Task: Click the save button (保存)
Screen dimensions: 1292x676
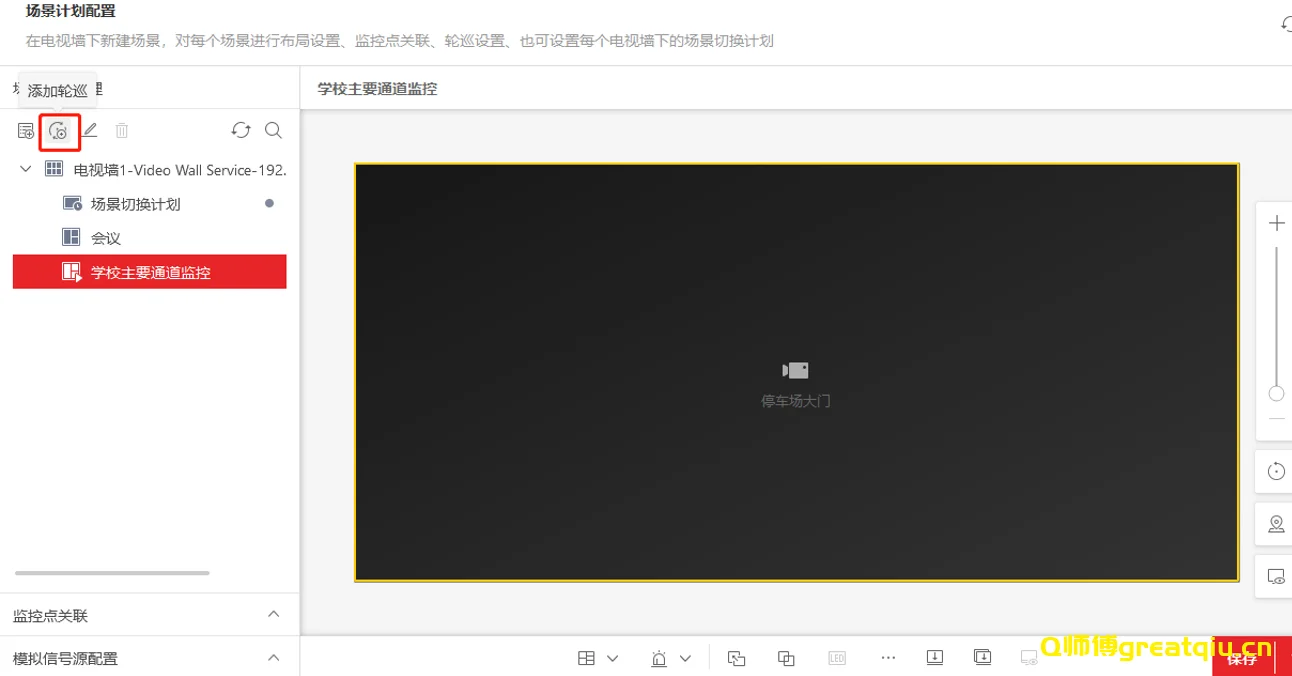Action: 1242,659
